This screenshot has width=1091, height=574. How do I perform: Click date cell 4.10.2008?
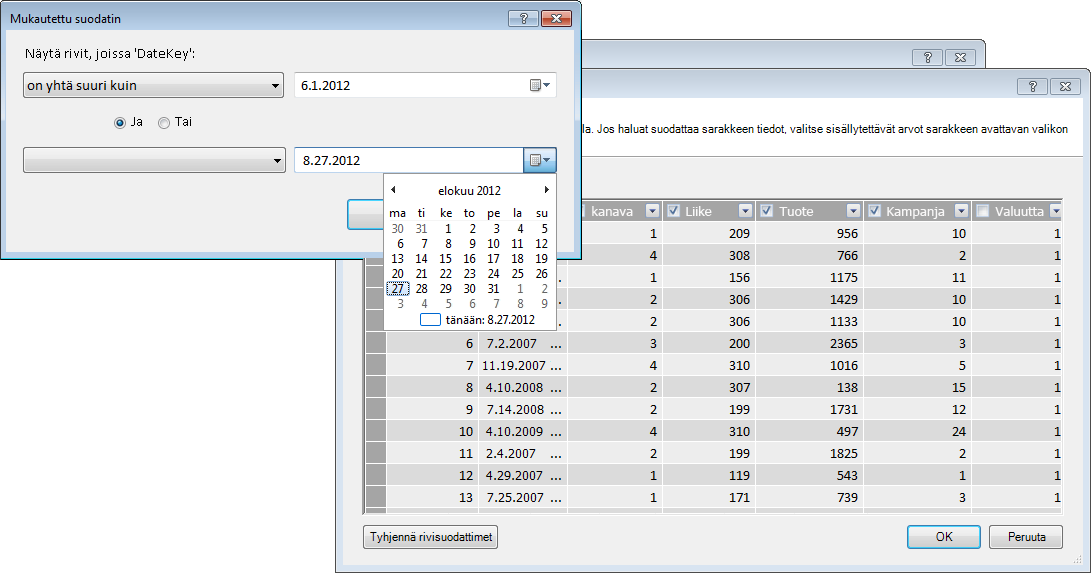tap(523, 388)
